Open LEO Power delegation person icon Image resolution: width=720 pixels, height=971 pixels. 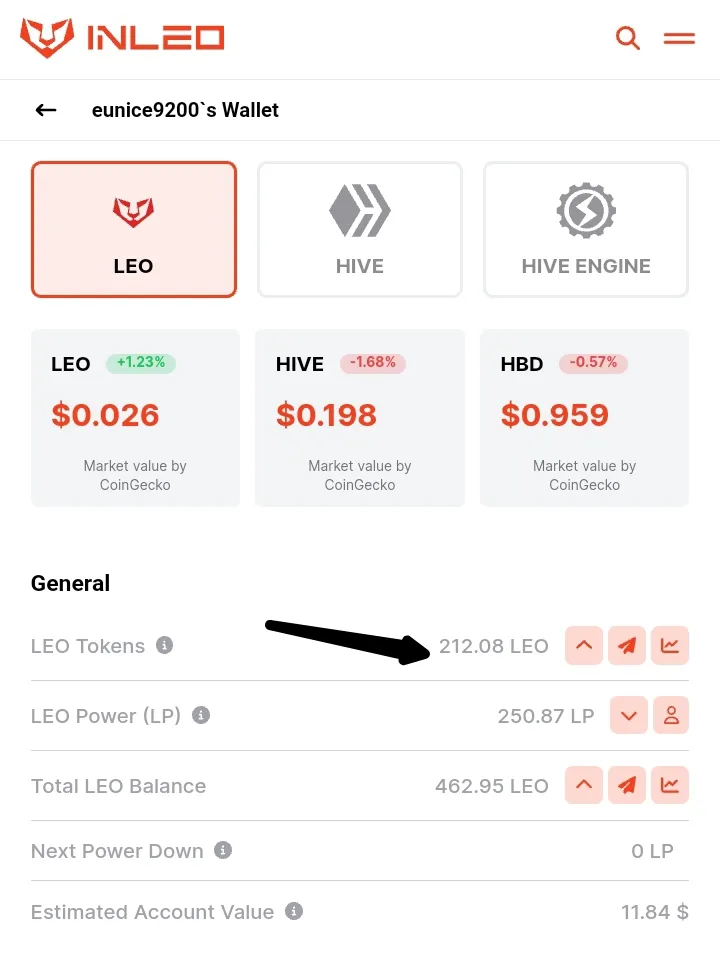click(672, 715)
